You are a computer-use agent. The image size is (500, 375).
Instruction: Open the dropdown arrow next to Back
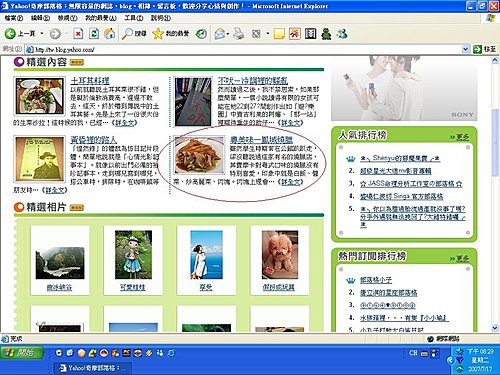(42, 34)
